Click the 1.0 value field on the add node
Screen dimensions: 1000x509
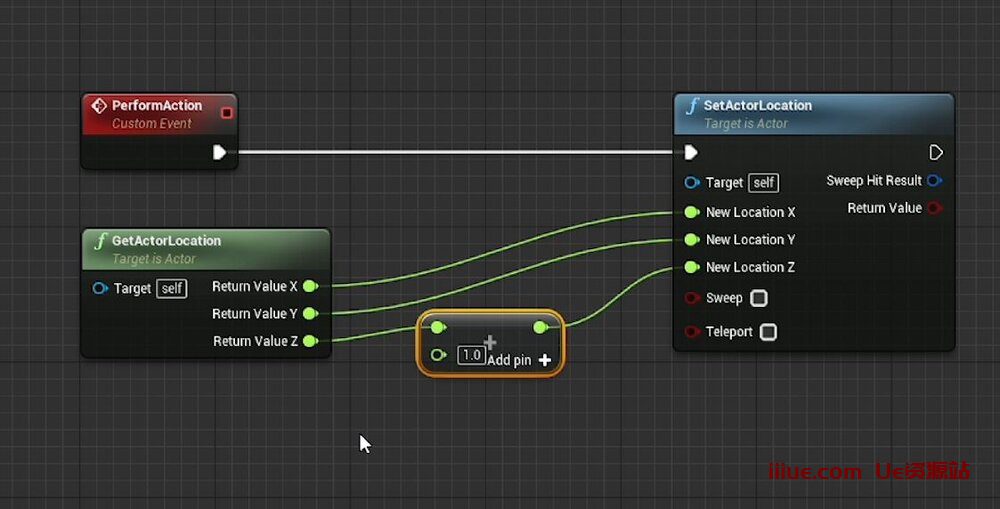tap(471, 355)
